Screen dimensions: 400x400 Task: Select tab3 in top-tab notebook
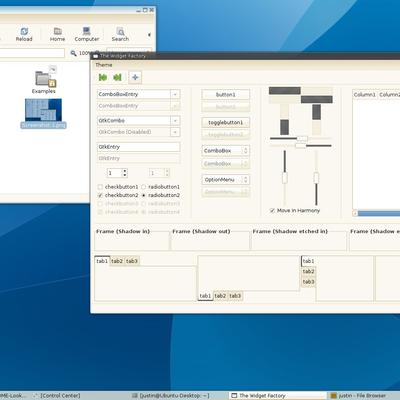click(132, 261)
